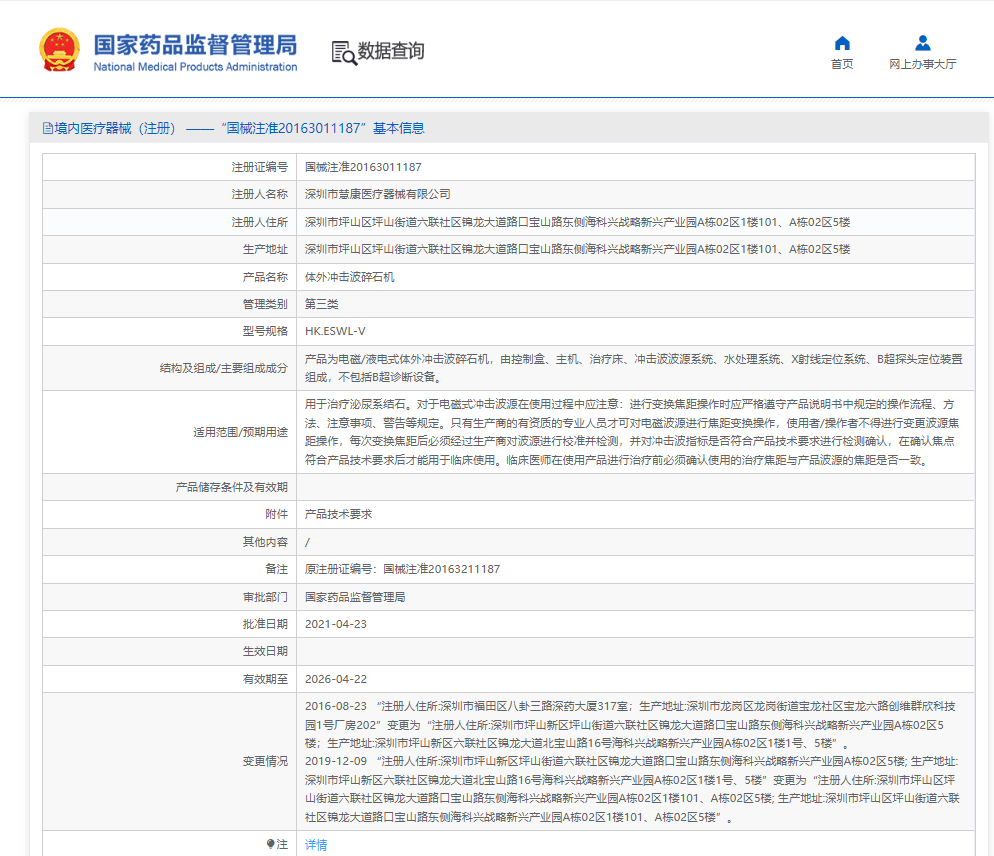Click the 有效期至 row label
Screen dimensions: 994x856
[265, 679]
